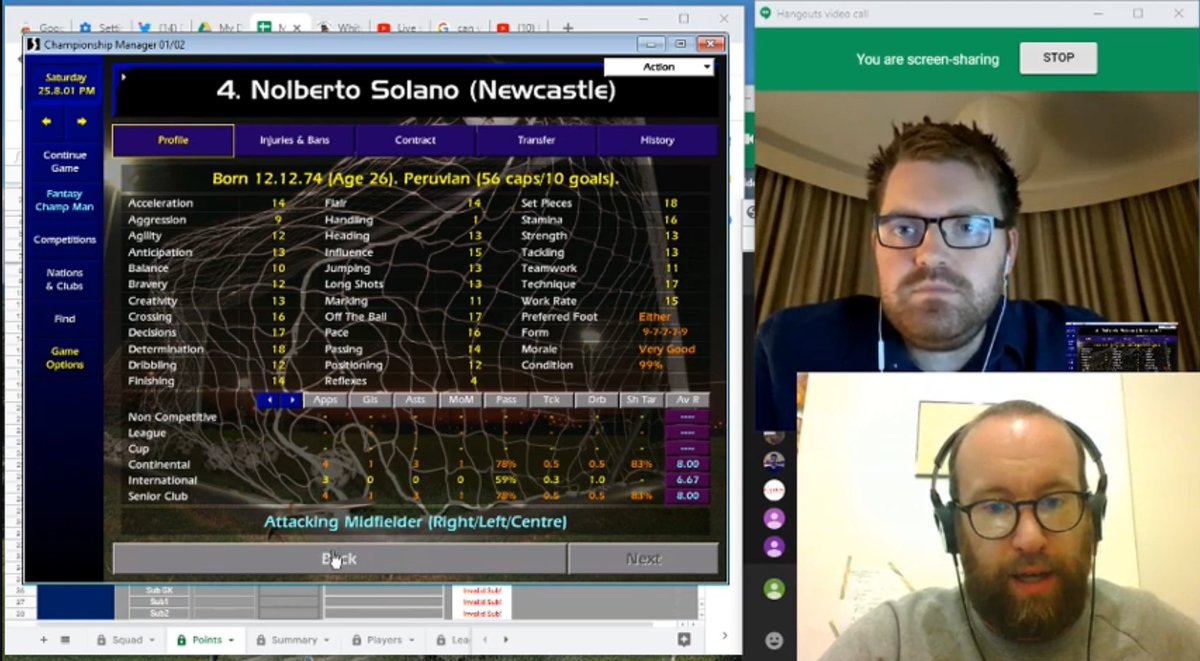Select the lower purple participant avatar

[774, 547]
